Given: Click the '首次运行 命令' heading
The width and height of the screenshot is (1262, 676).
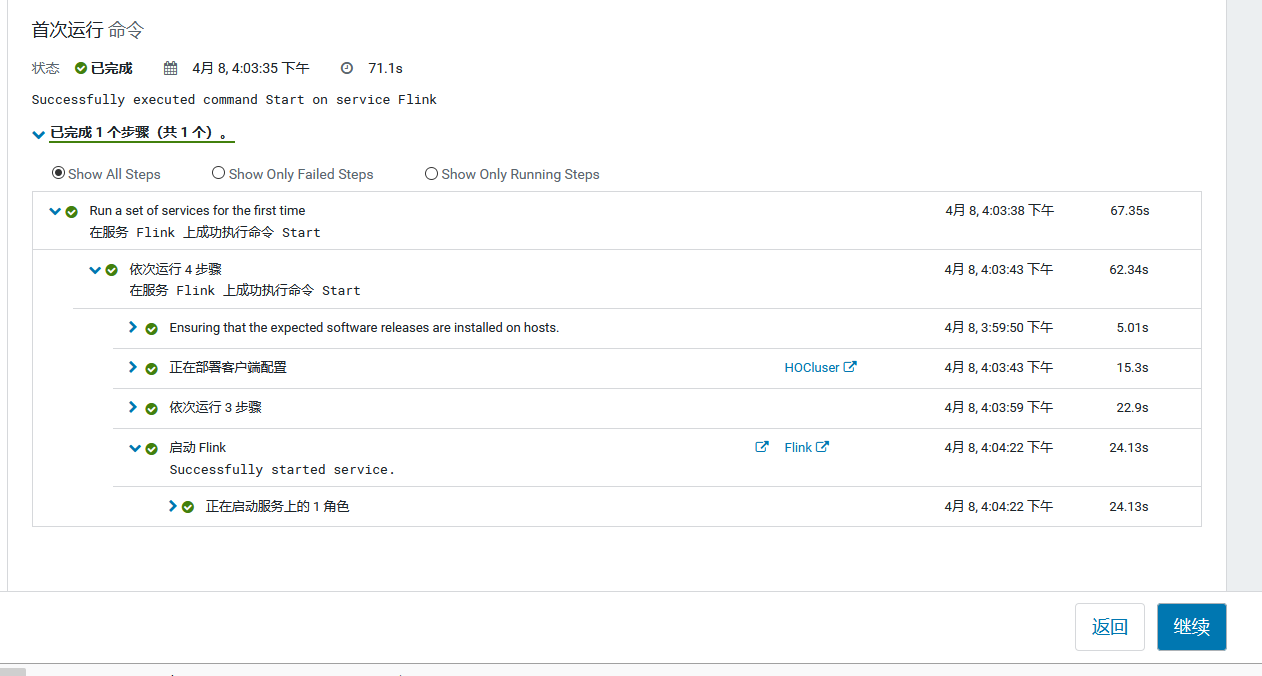Looking at the screenshot, I should [x=88, y=30].
